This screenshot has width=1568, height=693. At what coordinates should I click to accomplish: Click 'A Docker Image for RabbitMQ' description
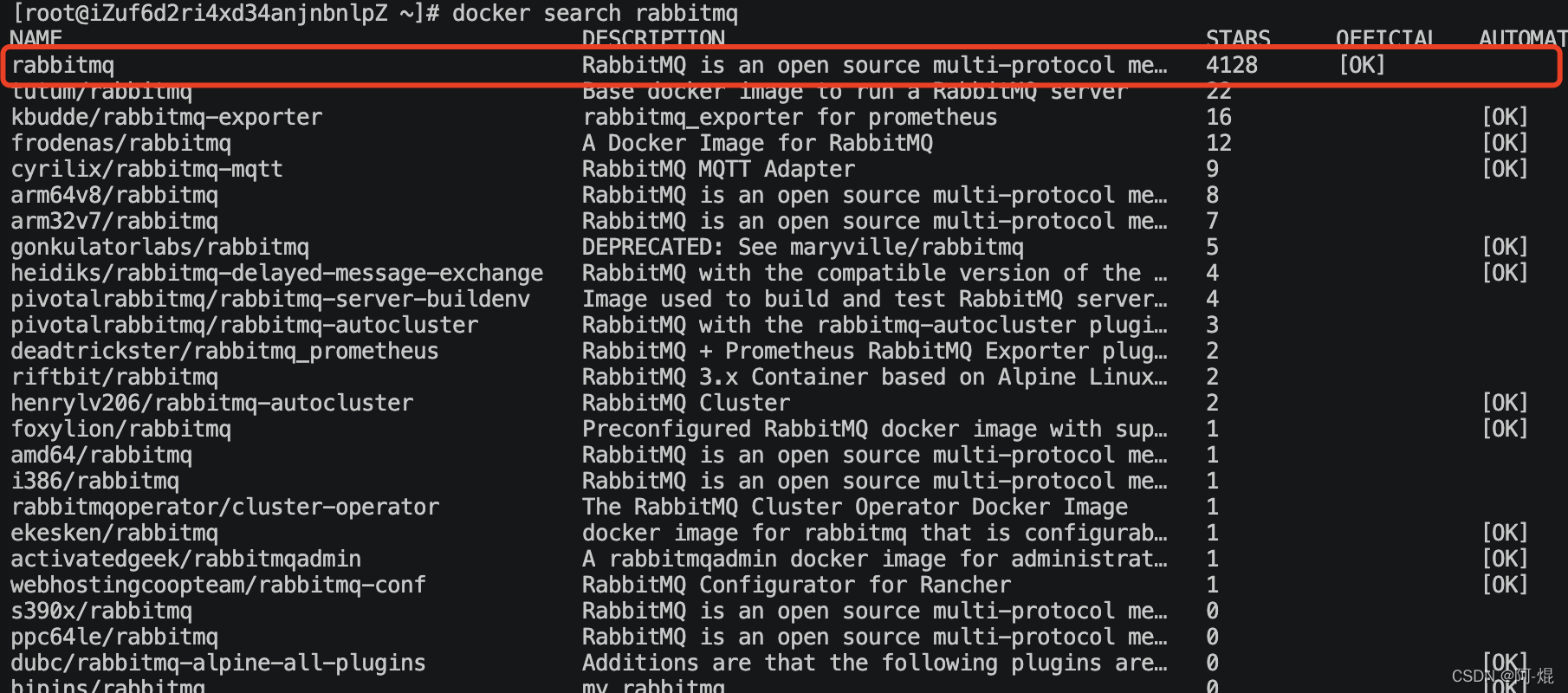point(758,143)
